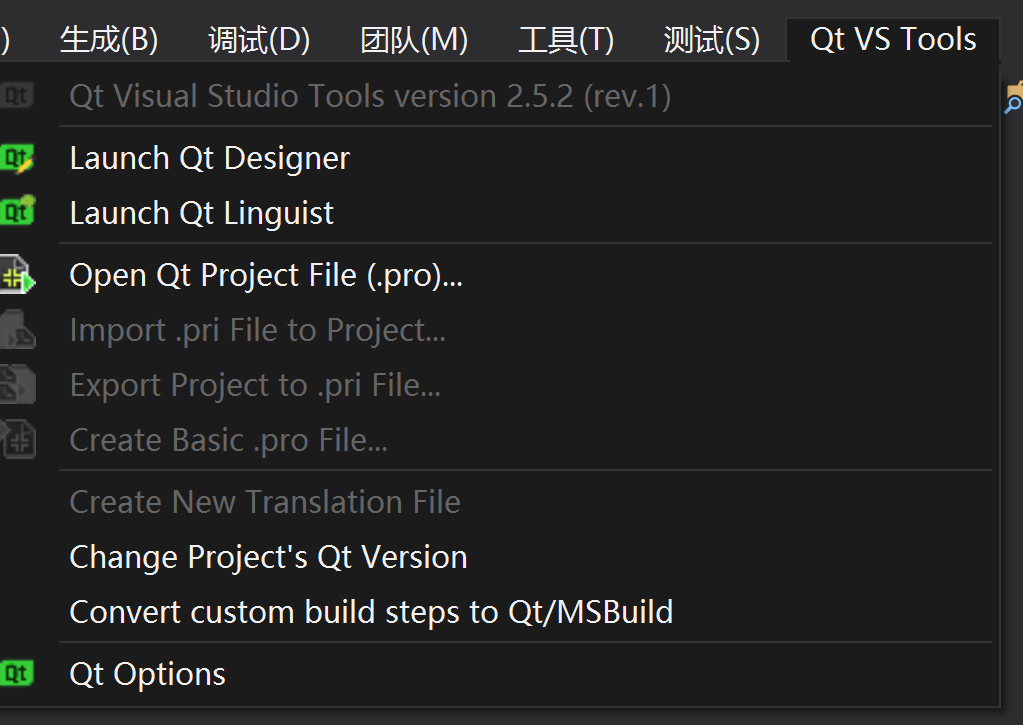Open a Qt Project File (.pro)
Image resolution: width=1023 pixels, height=725 pixels.
coord(265,275)
